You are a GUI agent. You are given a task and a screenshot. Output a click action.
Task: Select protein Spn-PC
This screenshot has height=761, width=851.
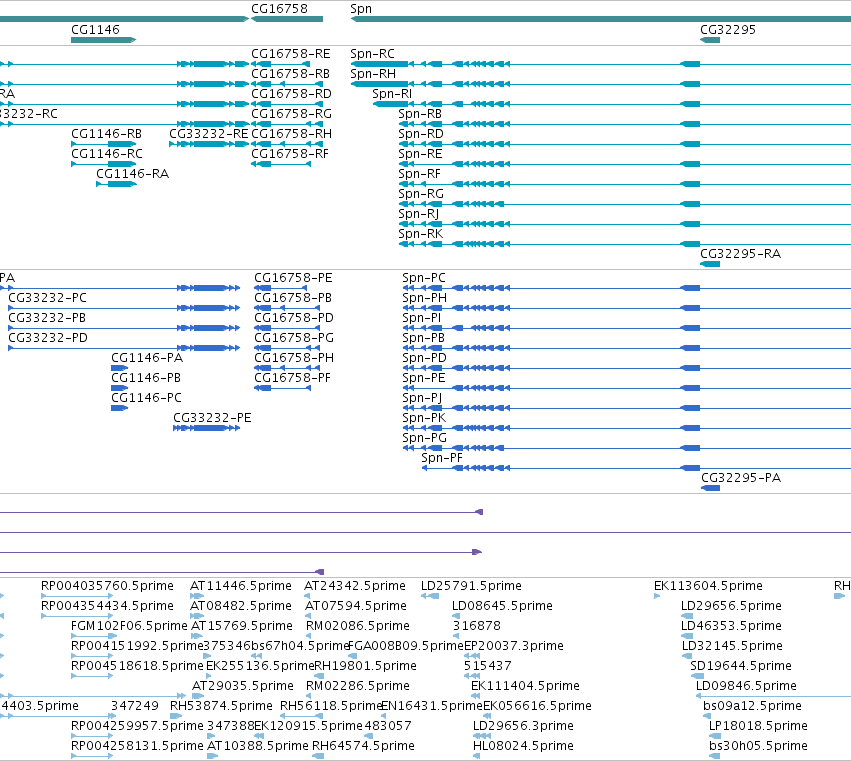pyautogui.click(x=627, y=288)
